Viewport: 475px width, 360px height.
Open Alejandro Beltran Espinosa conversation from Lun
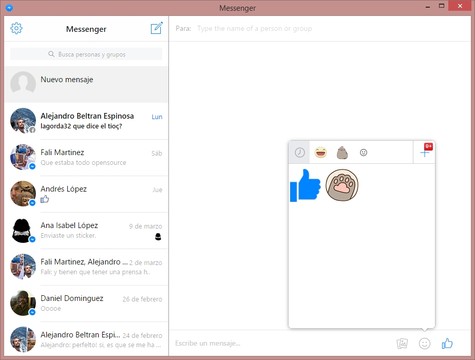click(86, 121)
